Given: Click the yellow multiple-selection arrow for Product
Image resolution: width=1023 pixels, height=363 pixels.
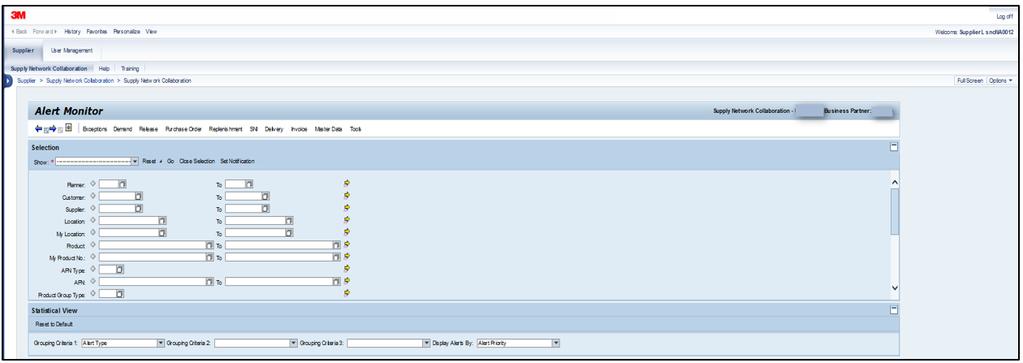Looking at the screenshot, I should click(347, 244).
